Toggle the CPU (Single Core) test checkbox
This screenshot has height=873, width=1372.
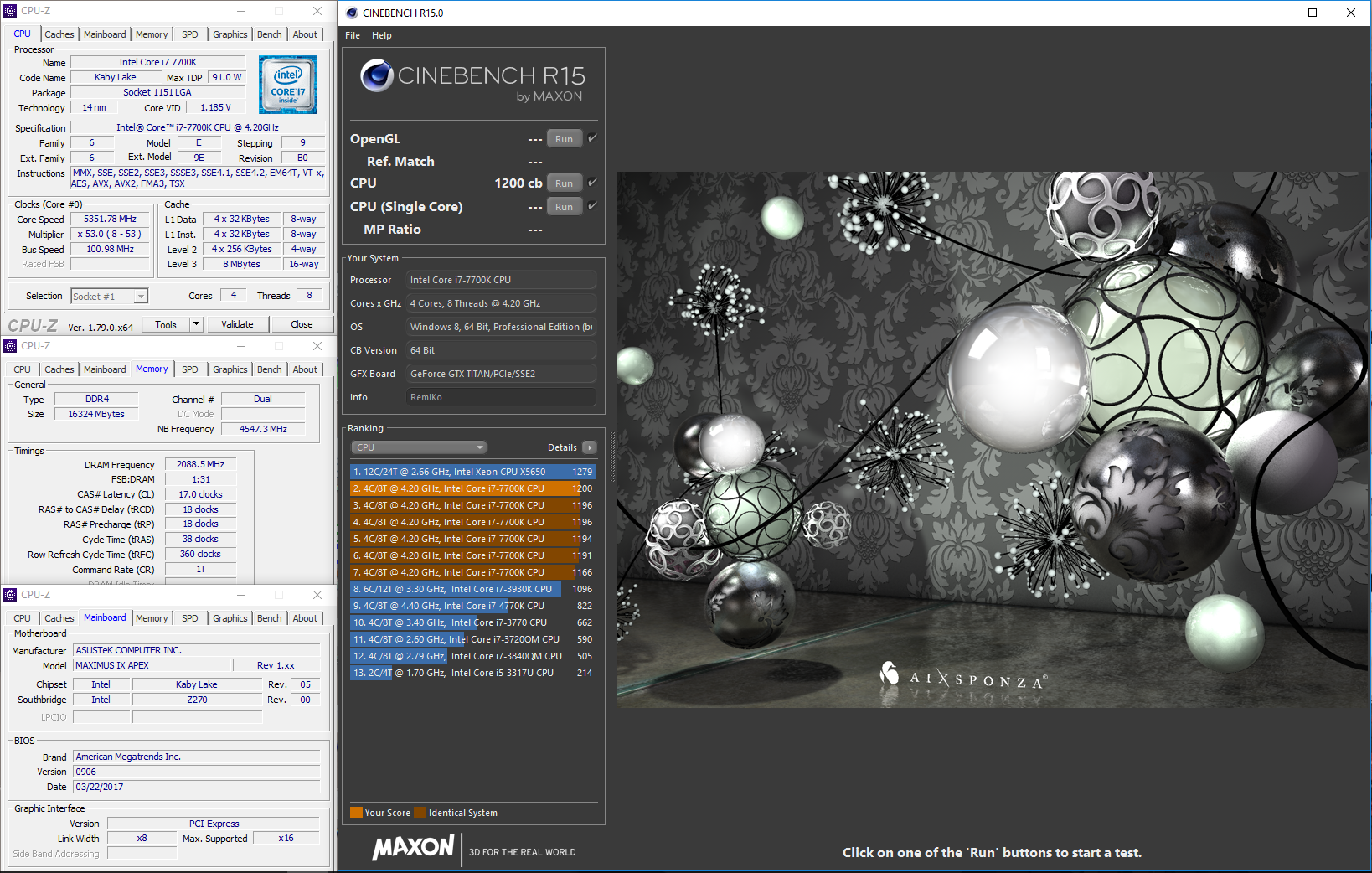tap(592, 206)
